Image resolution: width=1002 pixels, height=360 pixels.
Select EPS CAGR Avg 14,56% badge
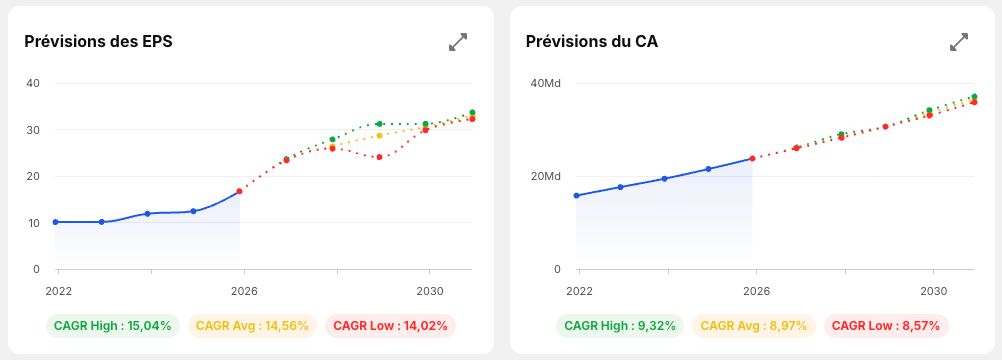tap(252, 325)
